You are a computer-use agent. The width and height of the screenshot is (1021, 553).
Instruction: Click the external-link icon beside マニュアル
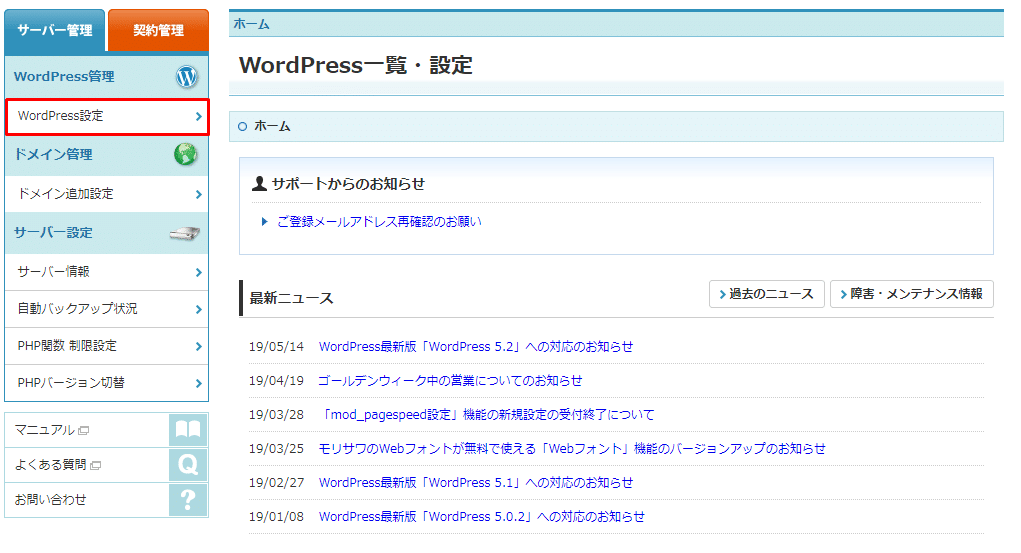(83, 431)
